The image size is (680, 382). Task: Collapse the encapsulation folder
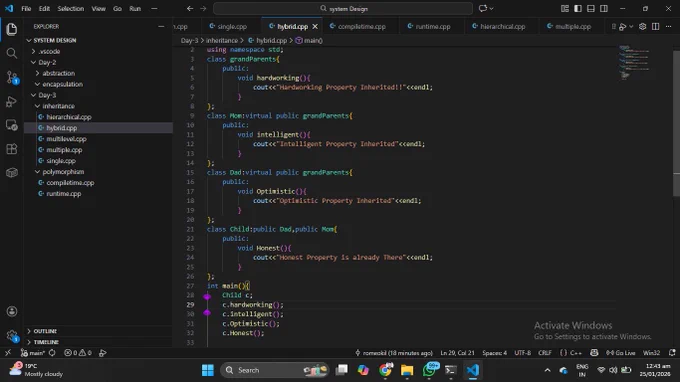click(x=62, y=84)
